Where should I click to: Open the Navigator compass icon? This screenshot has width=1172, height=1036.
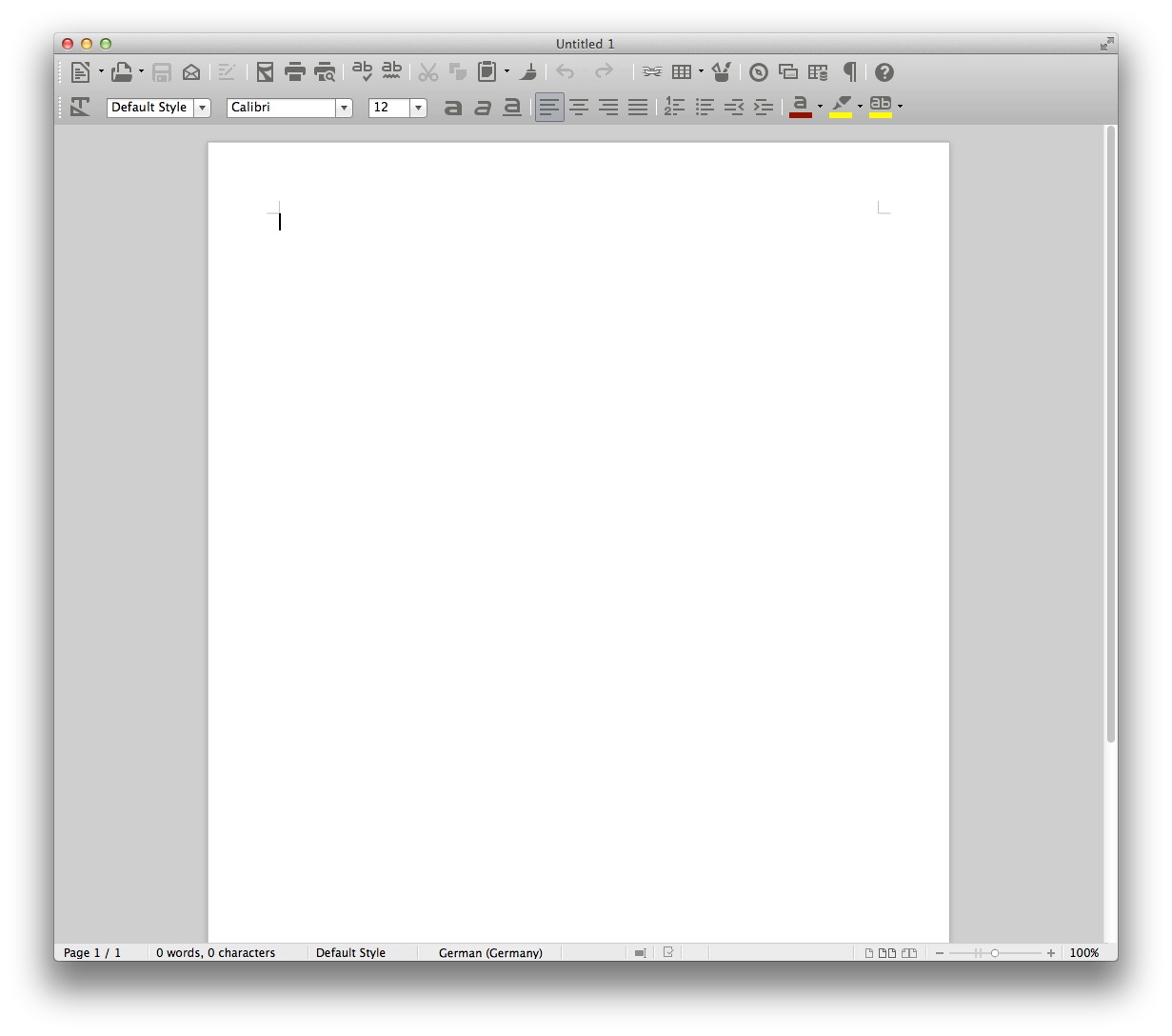759,72
